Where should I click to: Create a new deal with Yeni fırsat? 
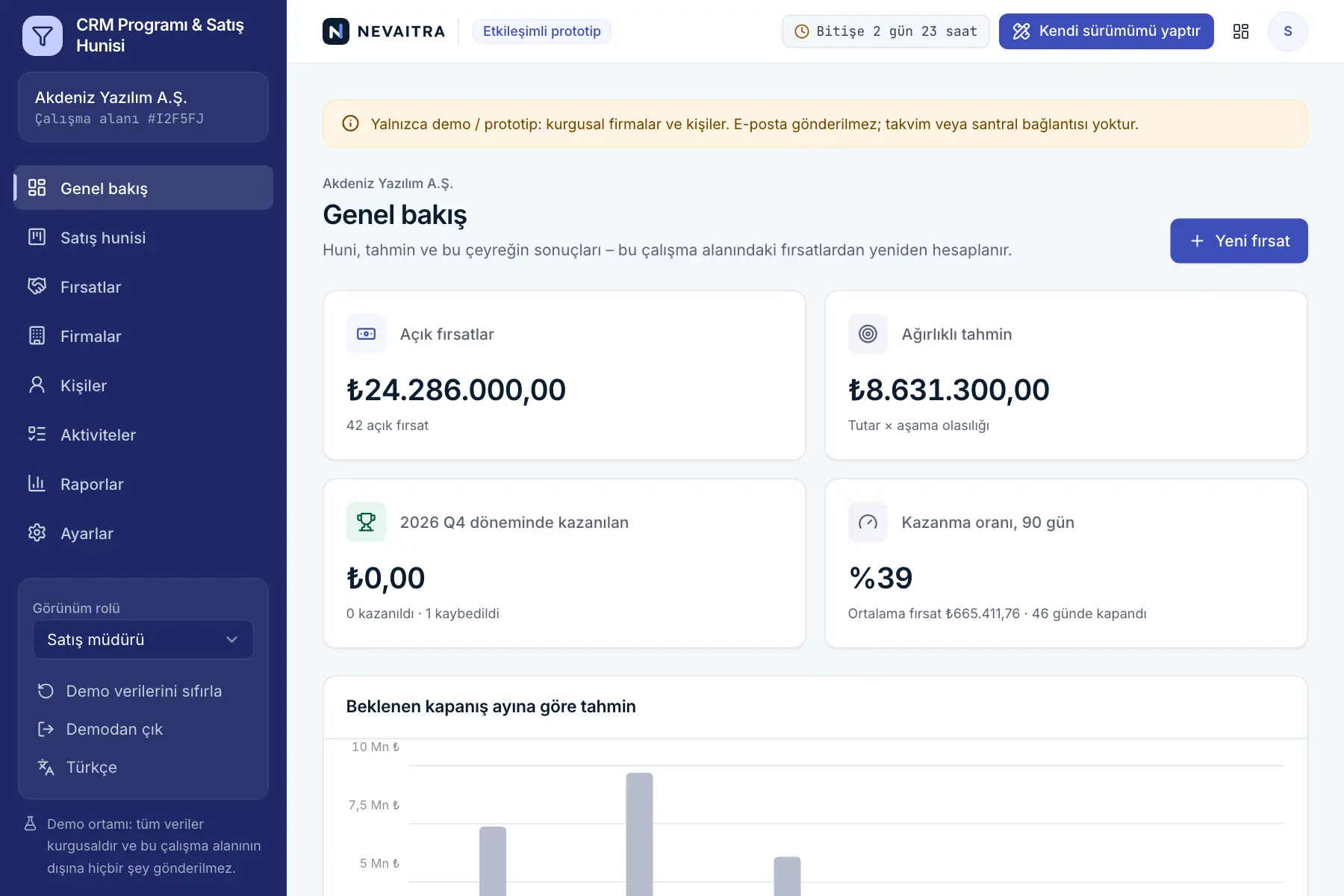click(x=1239, y=240)
